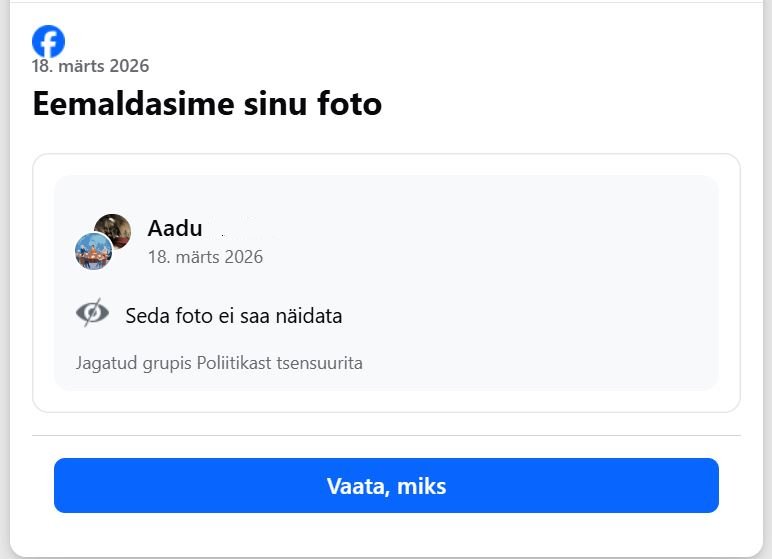Click the post date under Aadu
The height and width of the screenshot is (559, 772).
point(205,257)
